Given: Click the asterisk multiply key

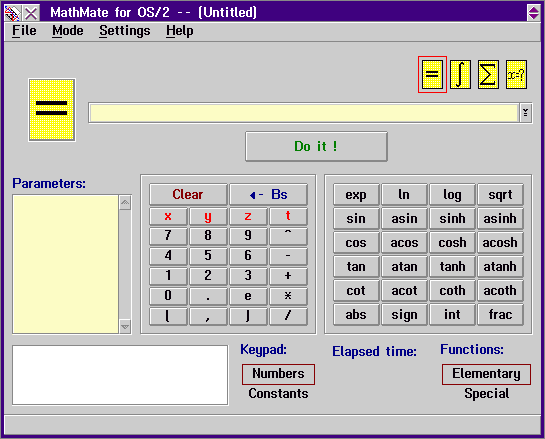Looking at the screenshot, I should tap(288, 296).
